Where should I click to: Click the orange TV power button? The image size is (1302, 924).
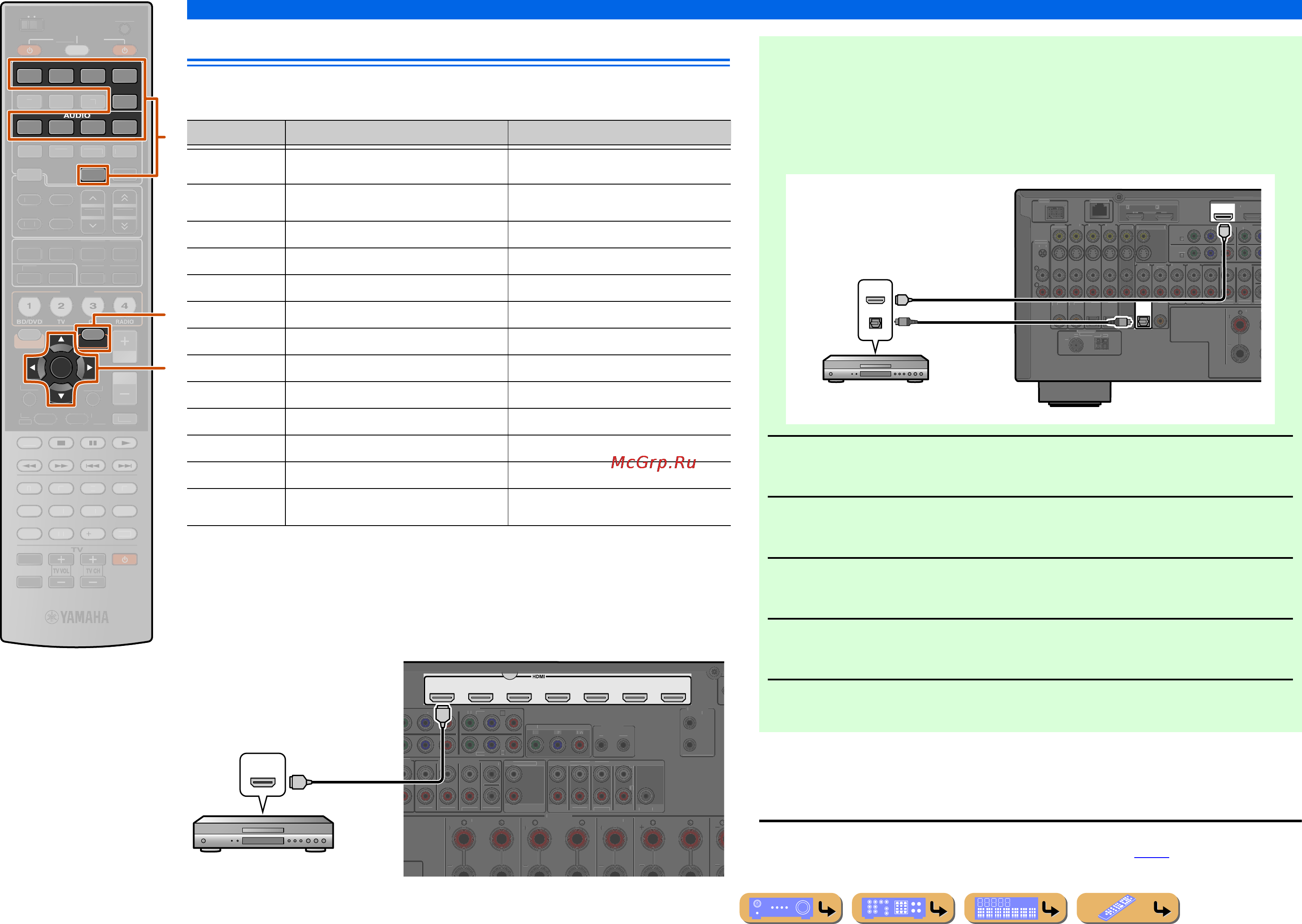pyautogui.click(x=125, y=559)
